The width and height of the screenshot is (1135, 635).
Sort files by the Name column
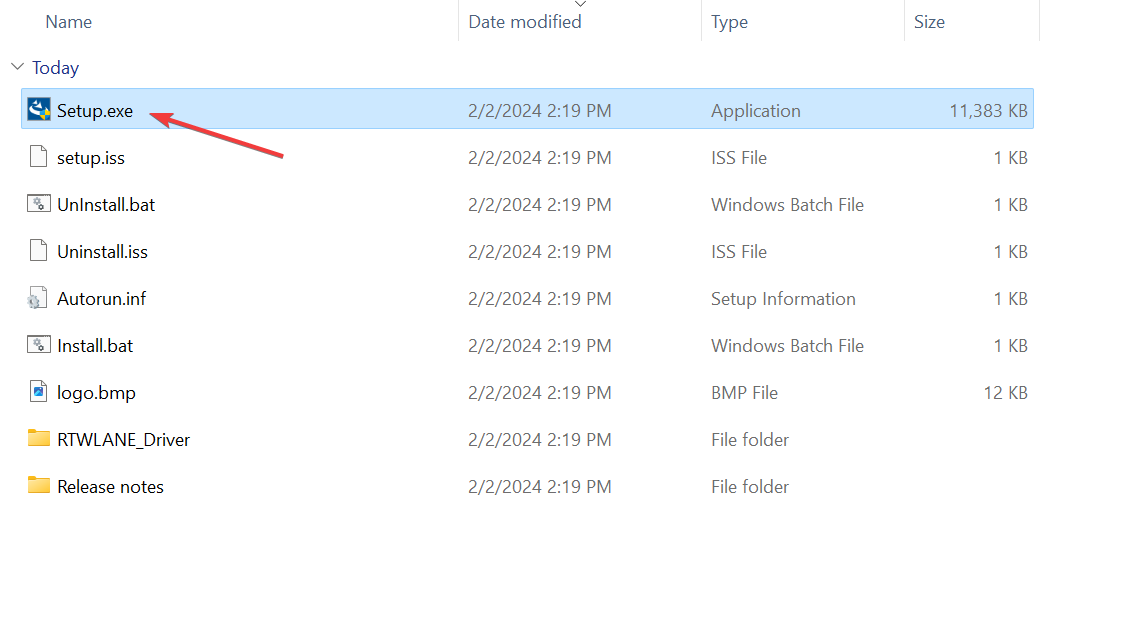(68, 21)
